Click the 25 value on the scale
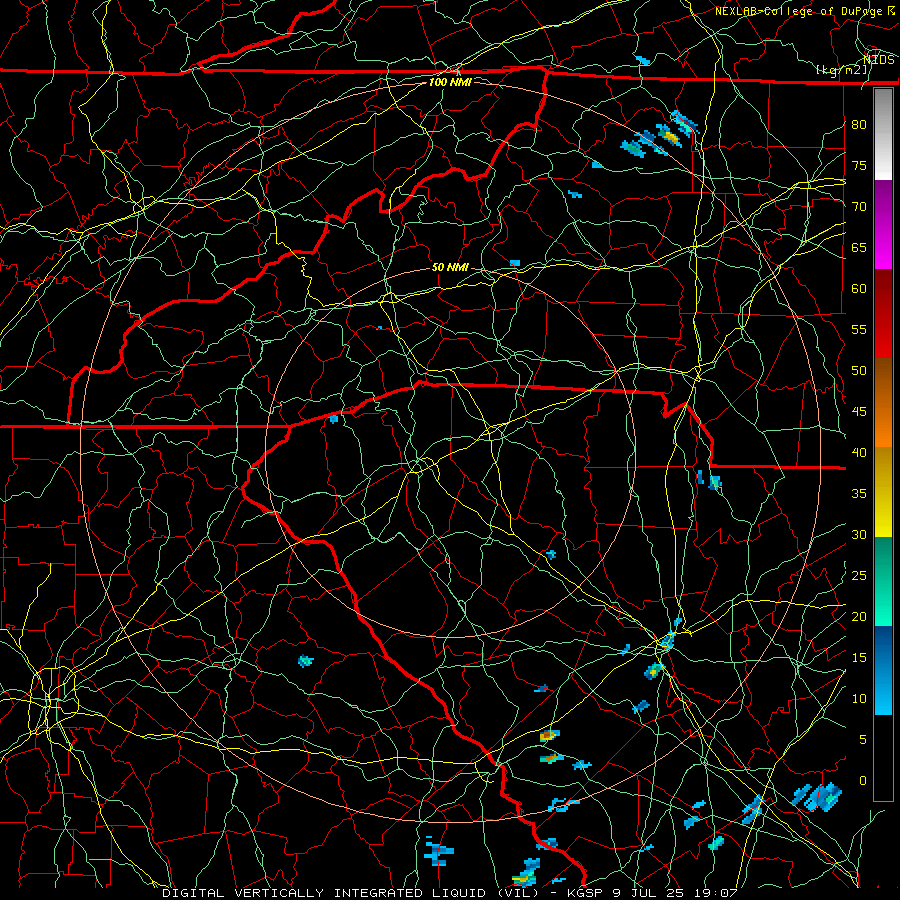 pyautogui.click(x=859, y=576)
